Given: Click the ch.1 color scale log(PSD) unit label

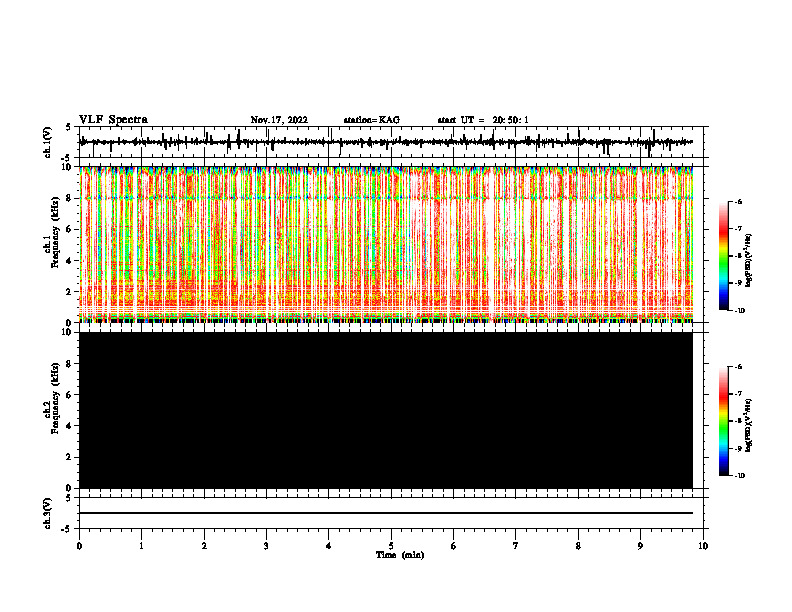Looking at the screenshot, I should [x=749, y=261].
